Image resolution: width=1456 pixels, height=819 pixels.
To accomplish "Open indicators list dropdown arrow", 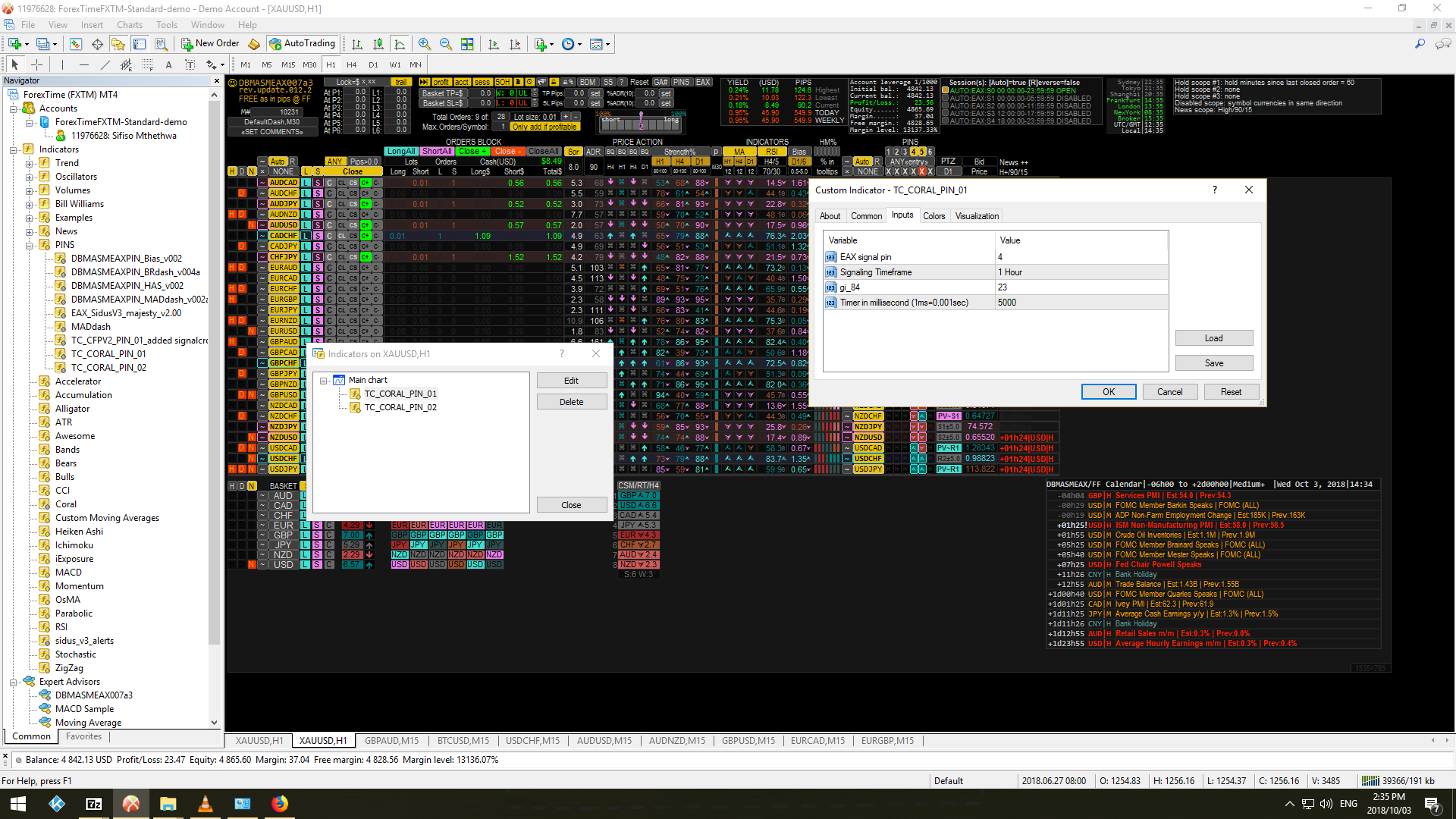I will click(552, 44).
